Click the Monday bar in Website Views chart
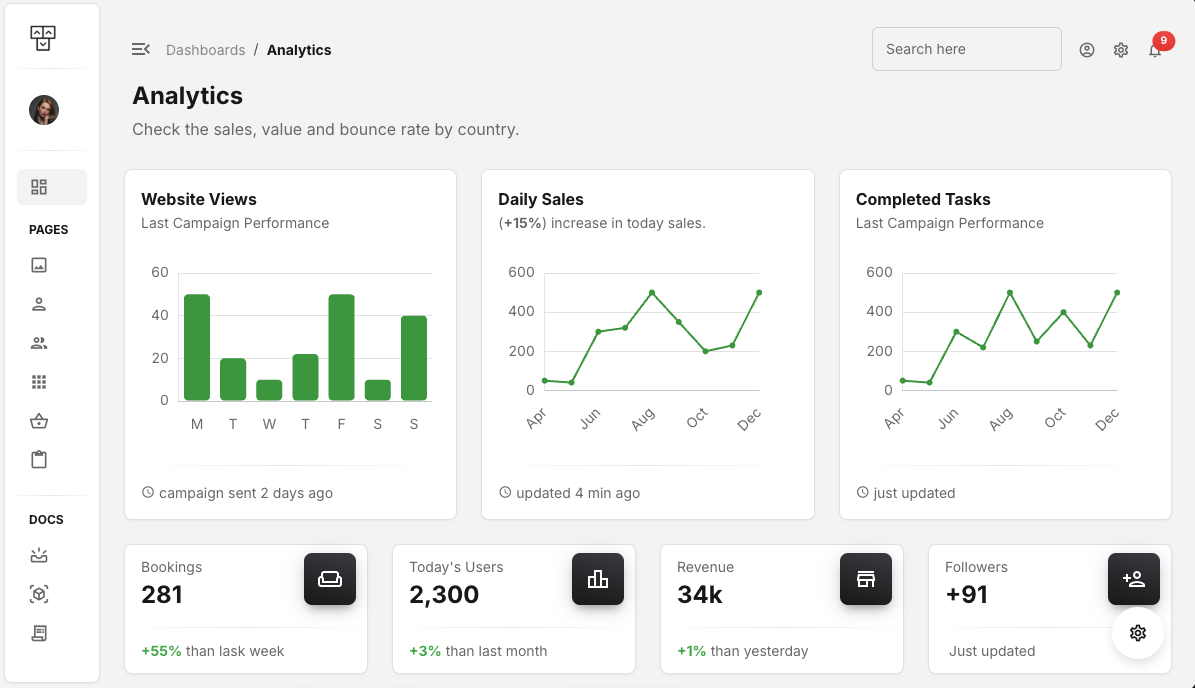Image resolution: width=1195 pixels, height=688 pixels. pyautogui.click(x=197, y=347)
